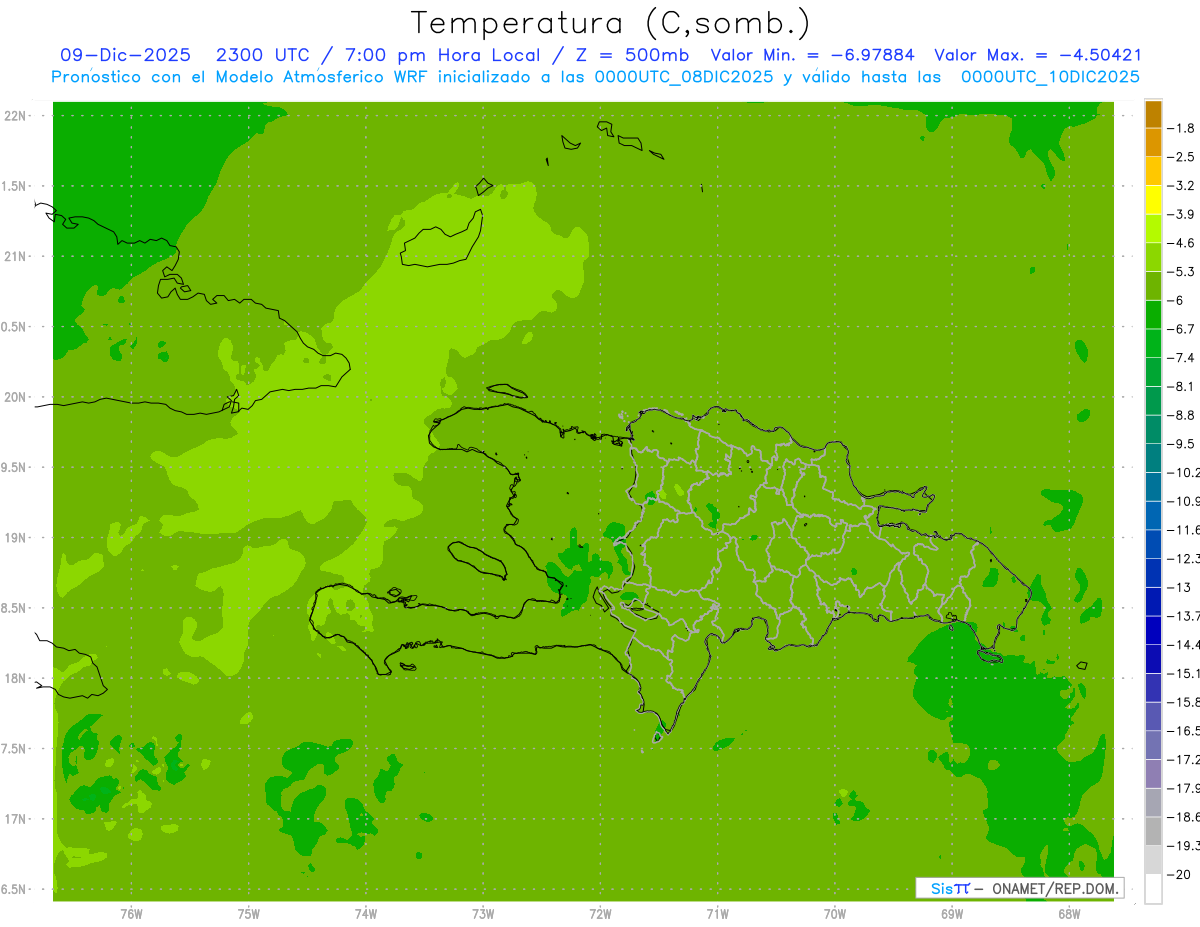Click the '-6.7' colorbar label
1200x927 pixels.
click(x=1181, y=329)
